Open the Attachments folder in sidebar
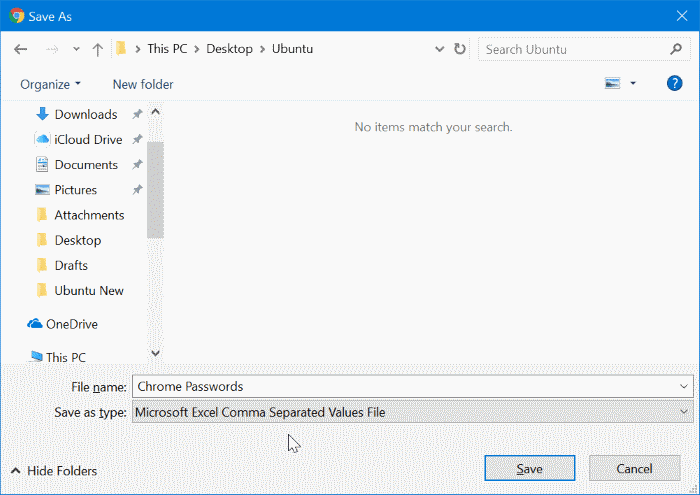 point(89,215)
